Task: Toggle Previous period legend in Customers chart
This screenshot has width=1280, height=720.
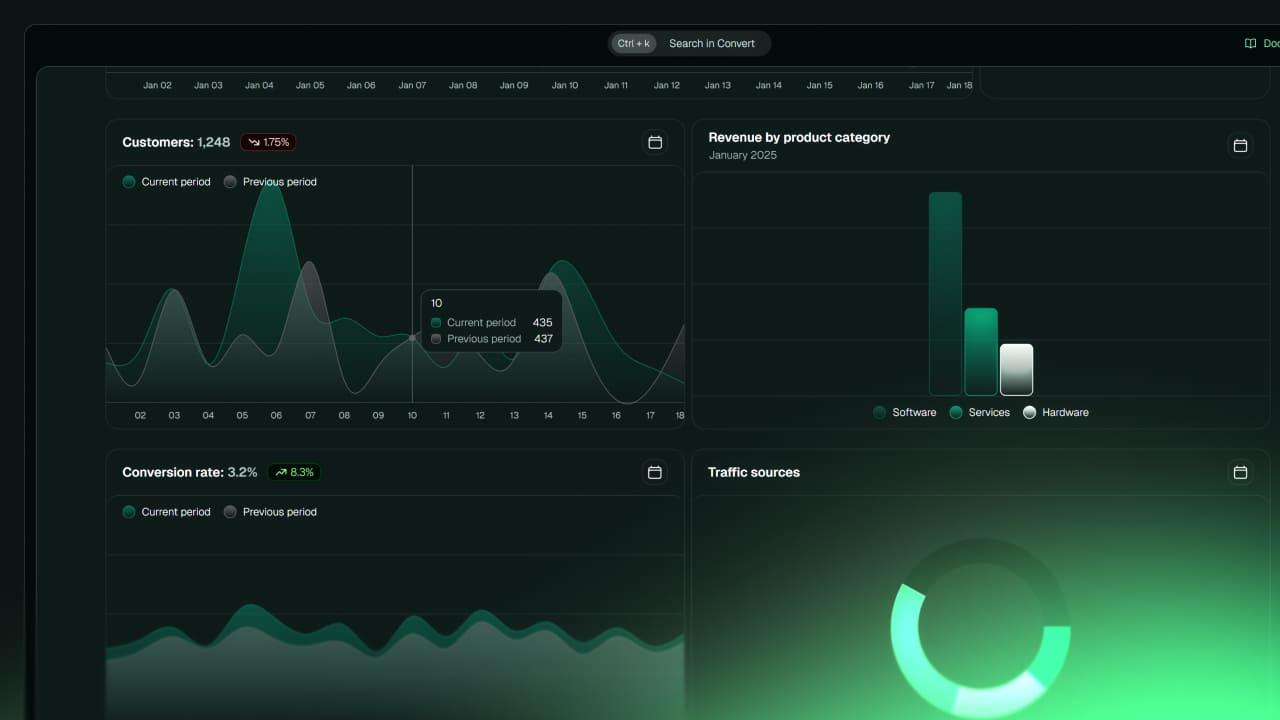Action: tap(270, 182)
